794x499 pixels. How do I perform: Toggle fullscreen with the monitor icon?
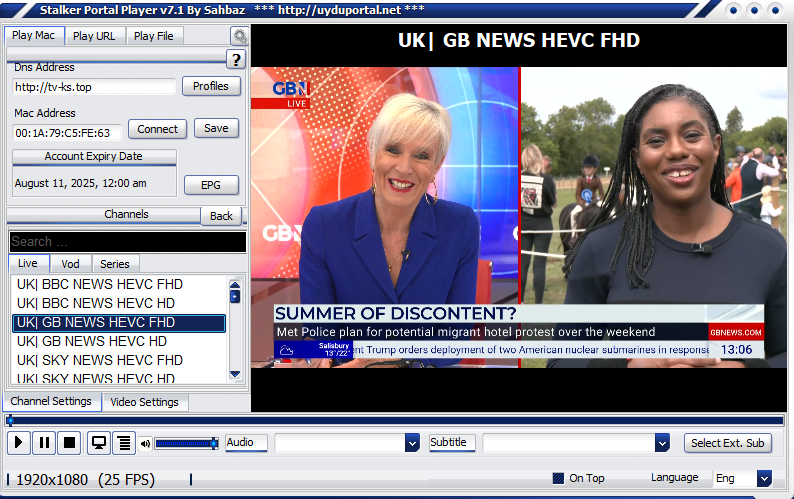point(99,443)
